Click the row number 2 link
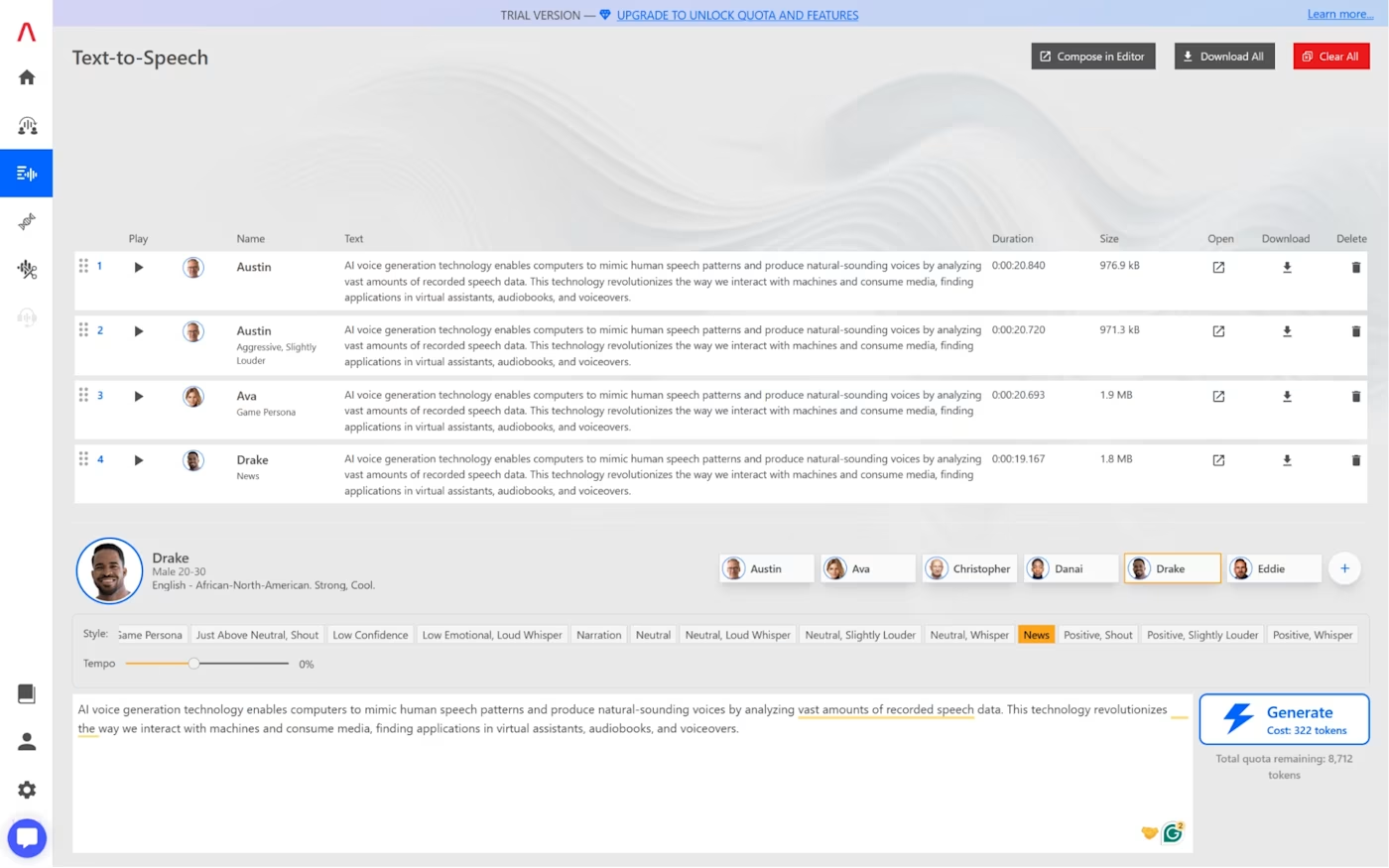 100,330
